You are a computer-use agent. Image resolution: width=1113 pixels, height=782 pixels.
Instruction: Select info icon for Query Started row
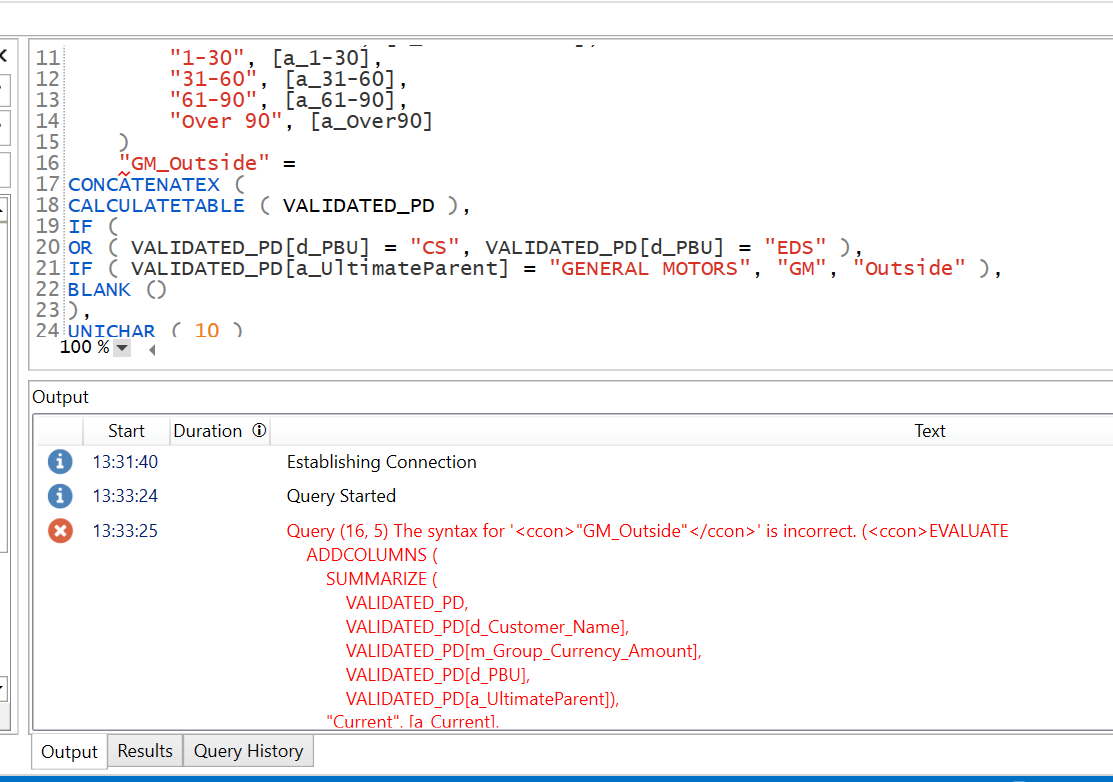click(60, 495)
